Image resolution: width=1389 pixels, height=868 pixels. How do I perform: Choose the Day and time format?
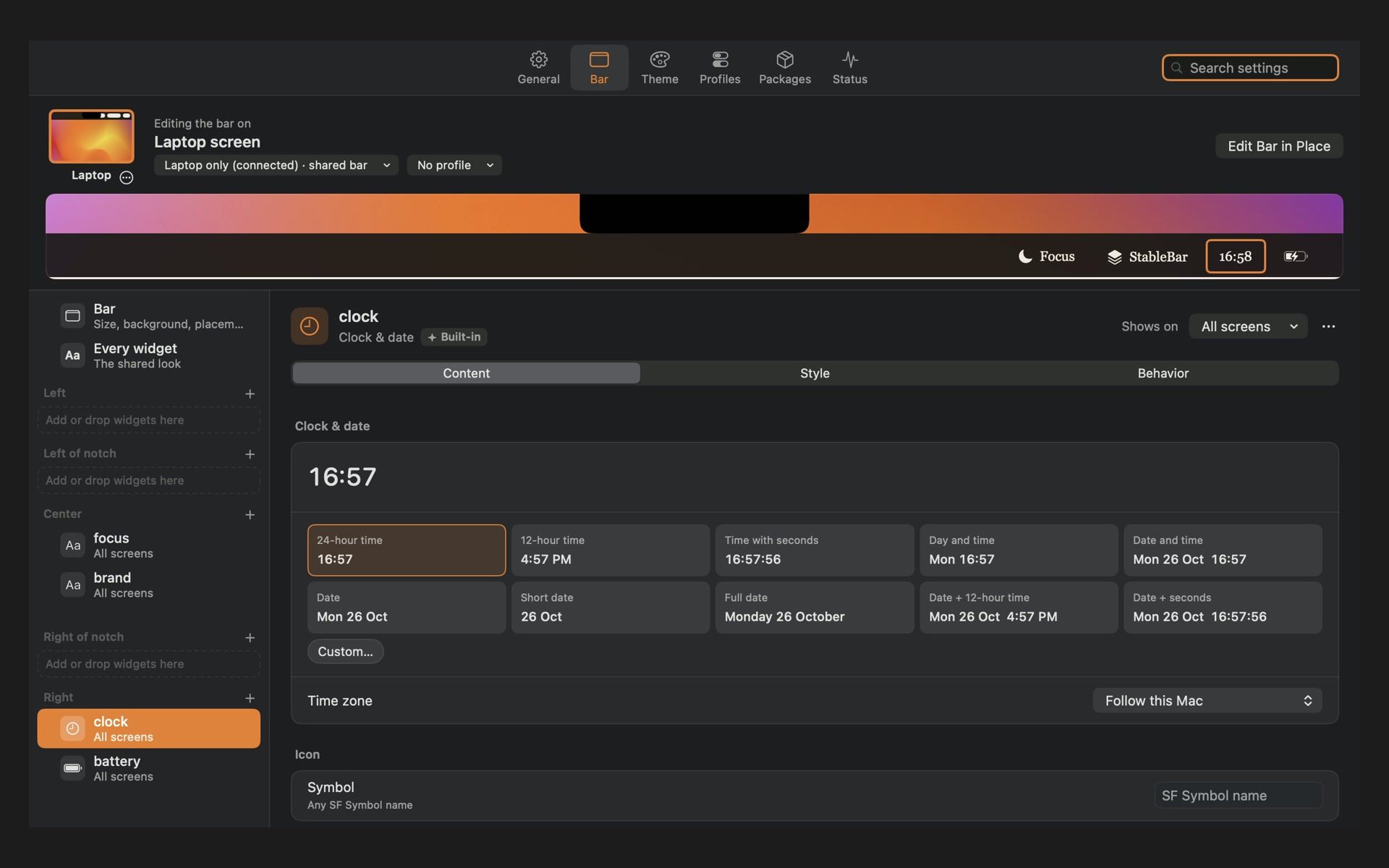pyautogui.click(x=1019, y=550)
